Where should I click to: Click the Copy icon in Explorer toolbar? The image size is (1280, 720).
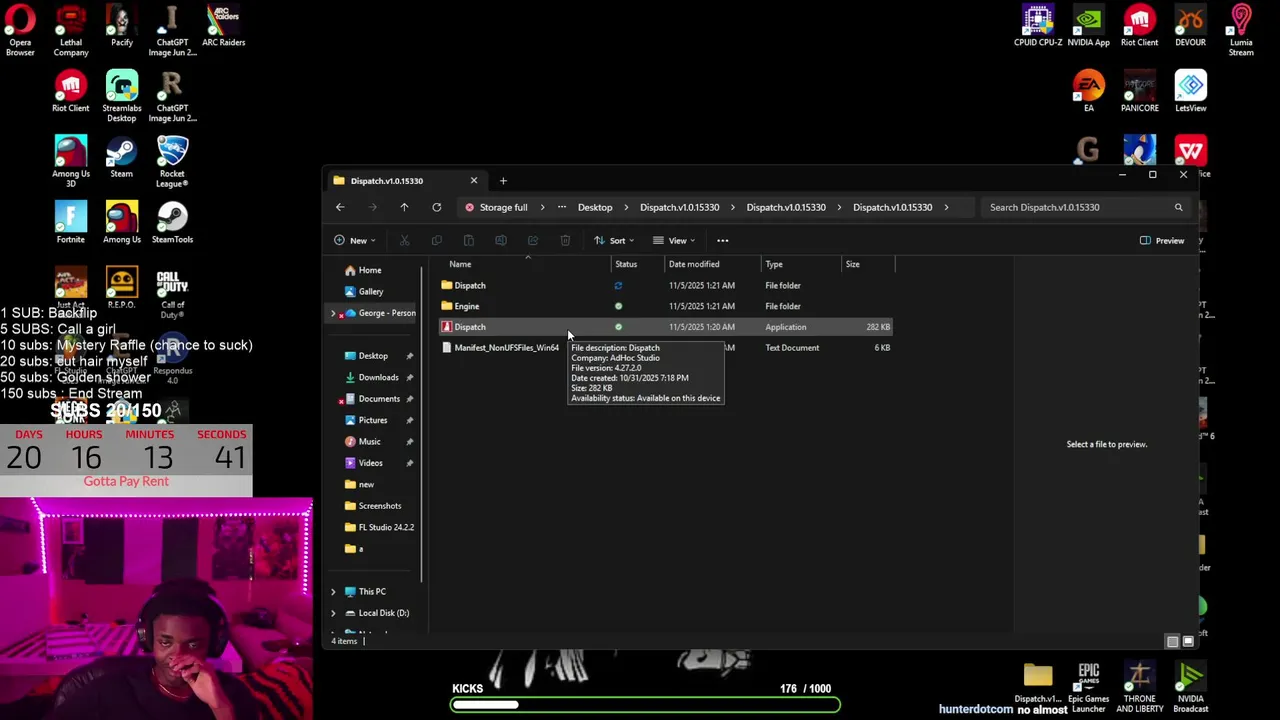pyautogui.click(x=436, y=240)
